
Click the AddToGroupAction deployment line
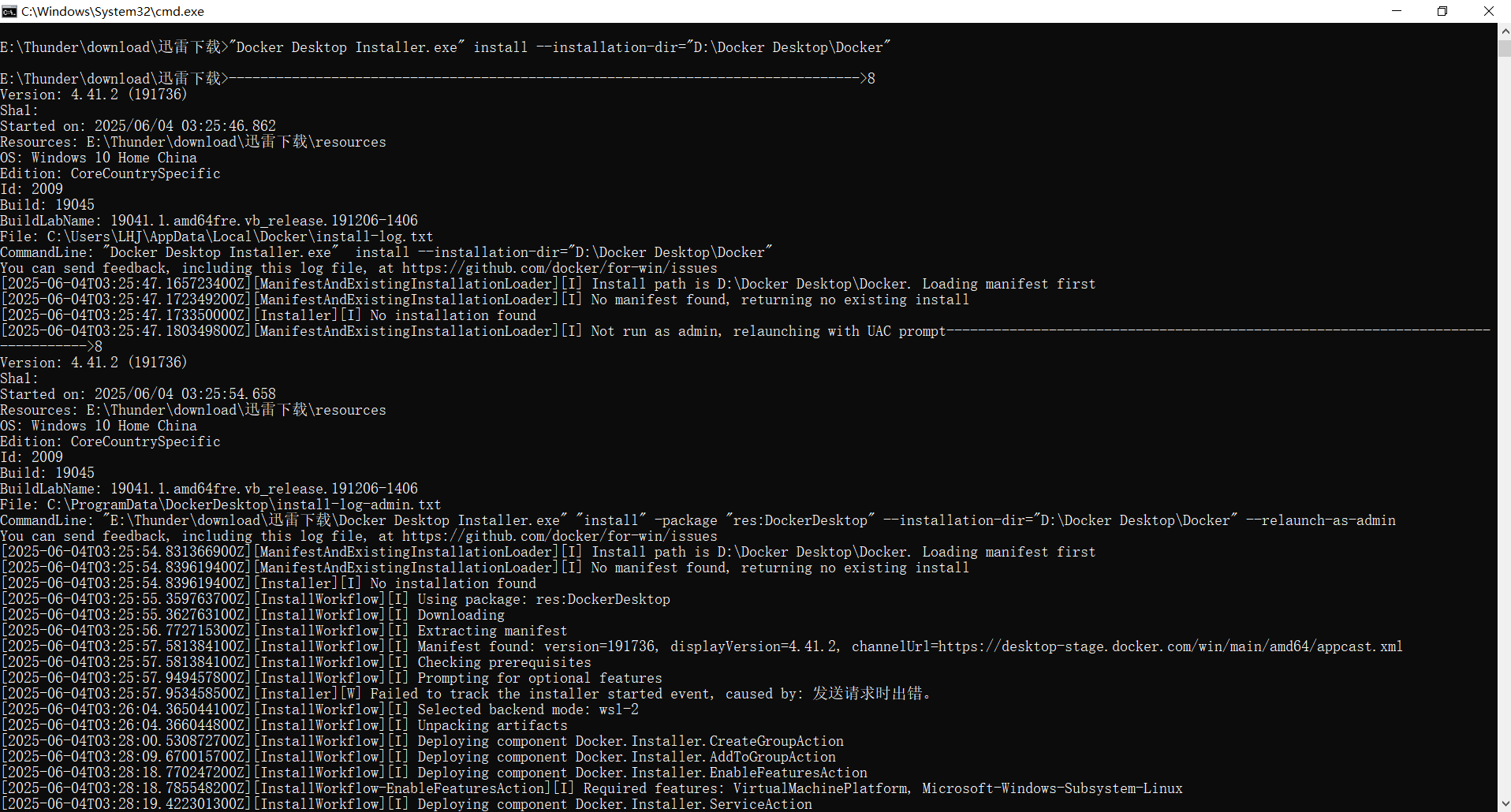click(418, 757)
